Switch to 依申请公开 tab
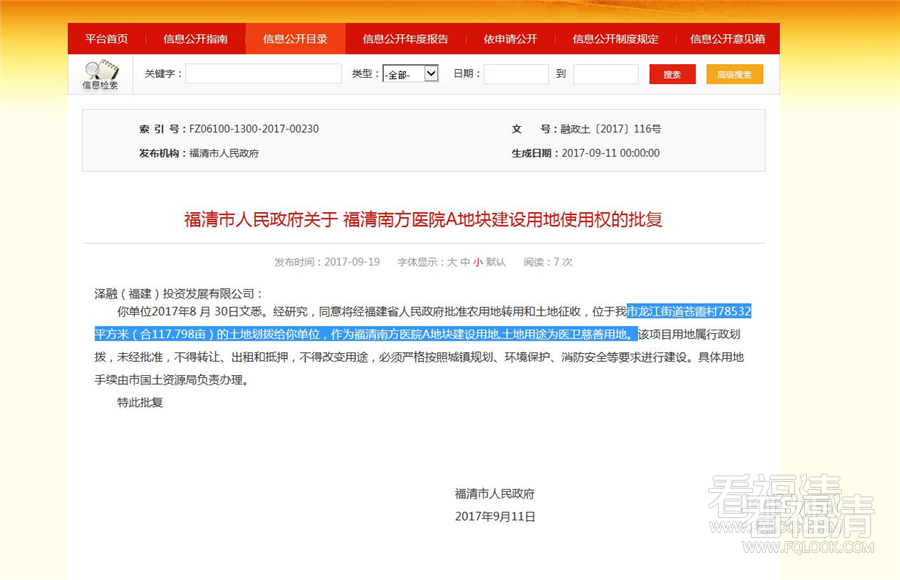 [x=510, y=39]
